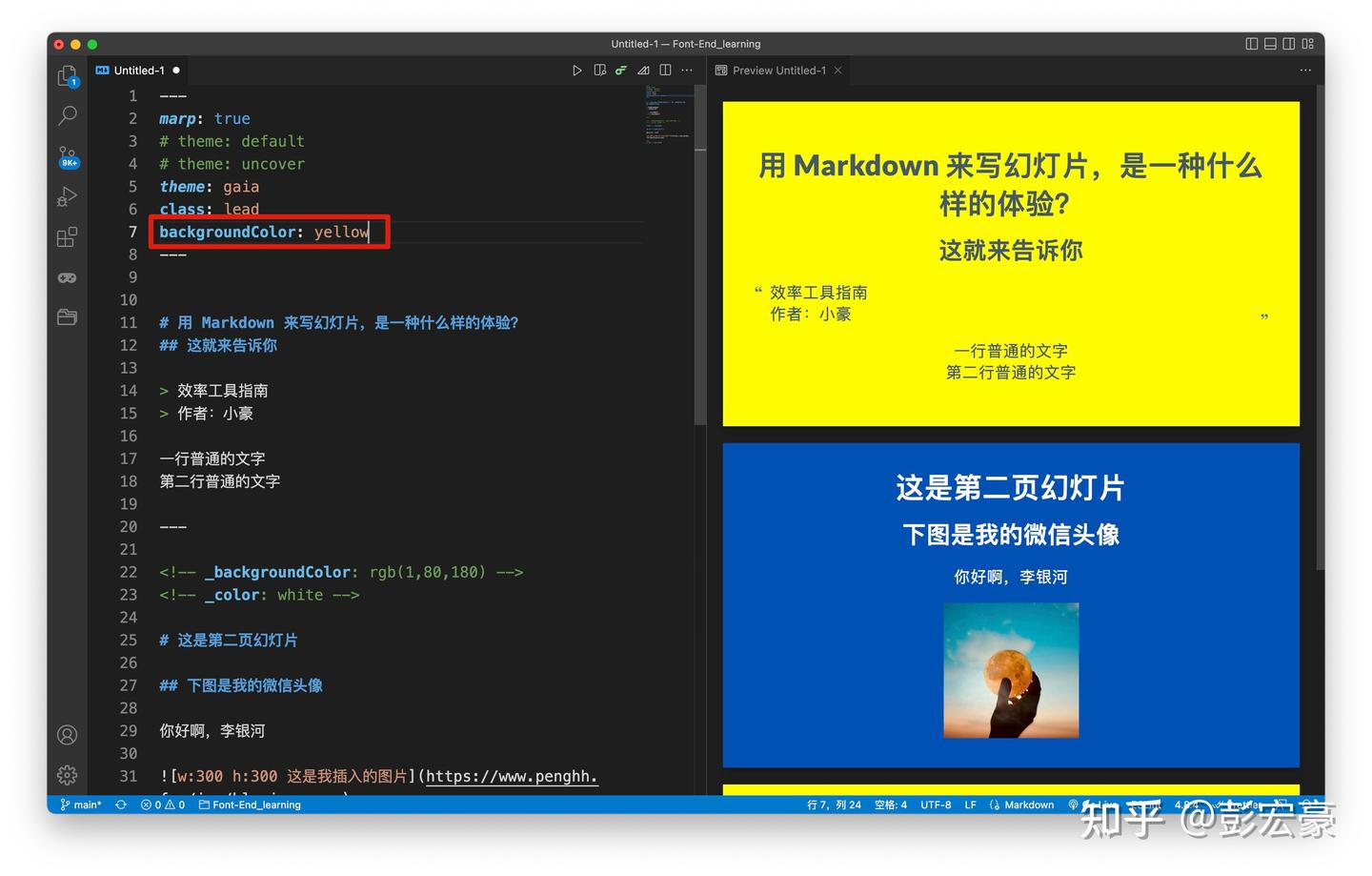Viewport: 1372px width, 876px height.
Task: Open the Extensions view
Action: coord(67,236)
